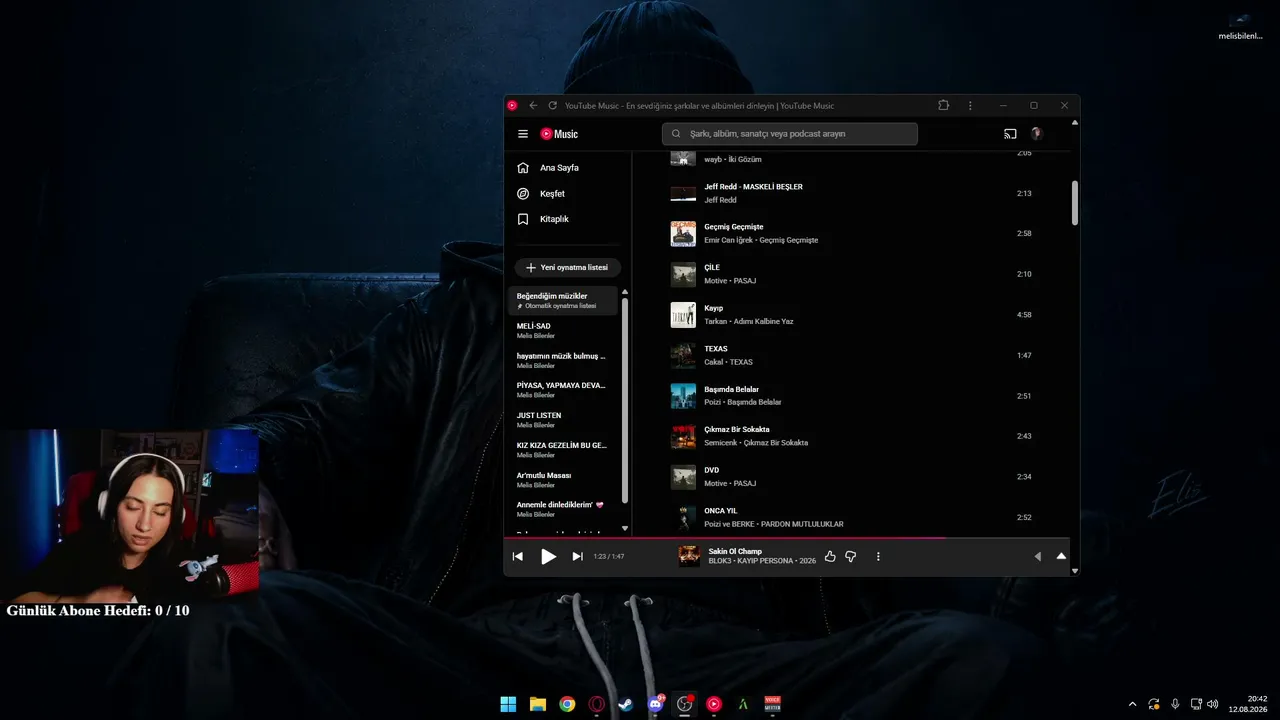Open the taskbar volume speaker icon

pos(1213,704)
